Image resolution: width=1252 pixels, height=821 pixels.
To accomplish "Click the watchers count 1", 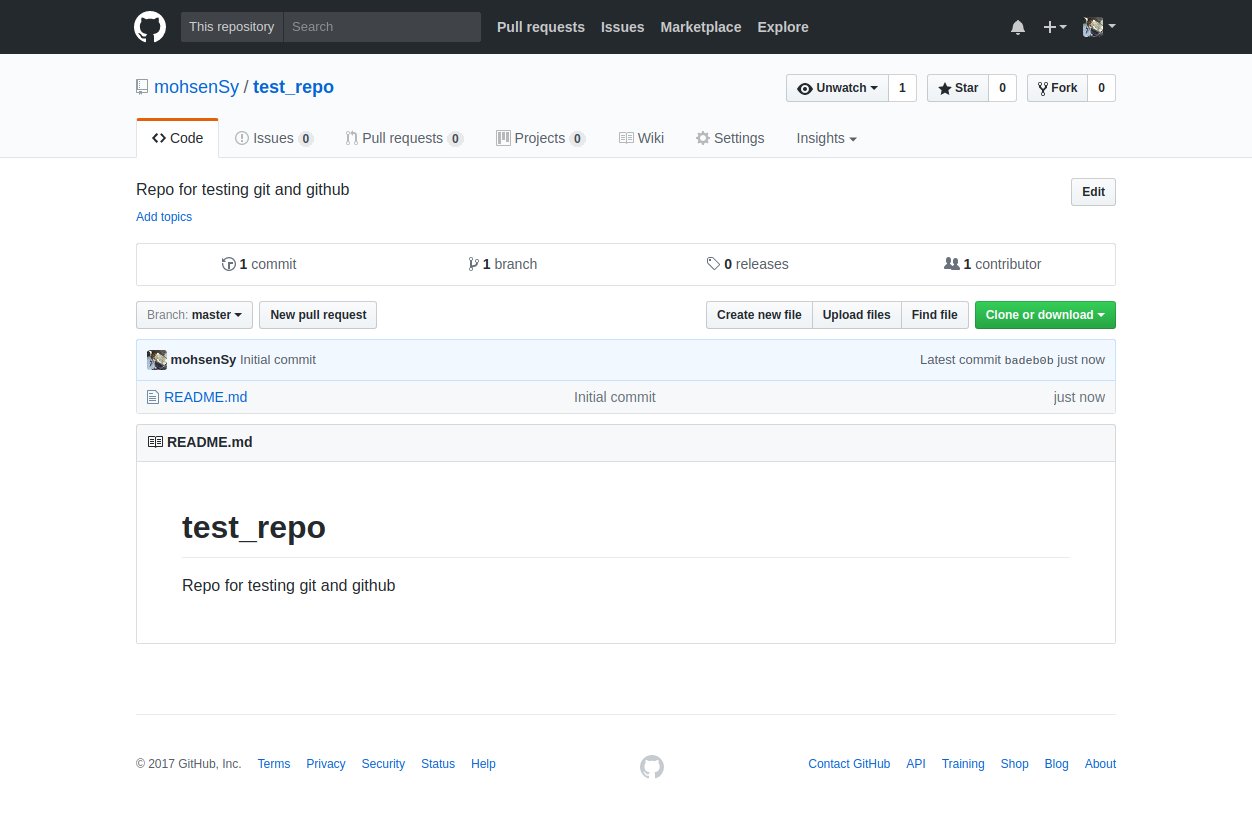I will (902, 88).
